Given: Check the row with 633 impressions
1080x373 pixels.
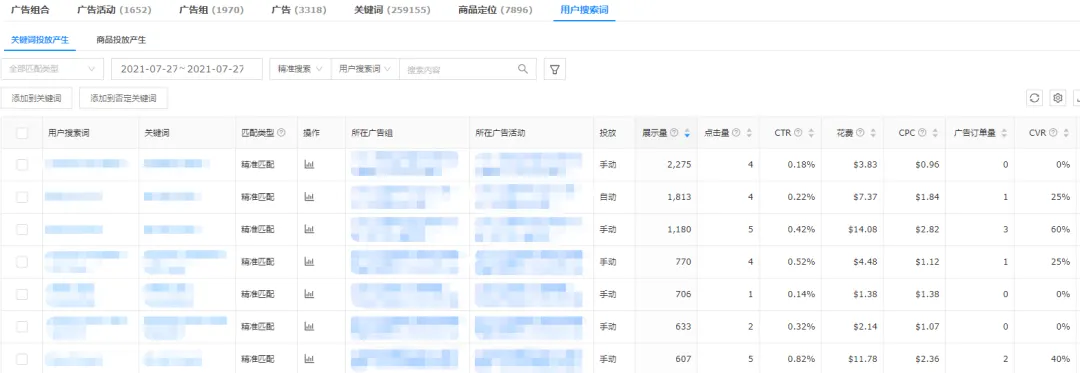Looking at the screenshot, I should [22, 327].
